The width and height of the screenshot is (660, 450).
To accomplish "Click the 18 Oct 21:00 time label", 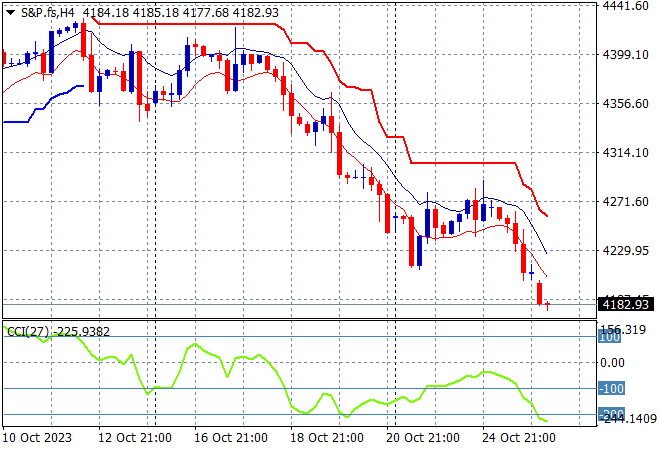I will coord(327,438).
